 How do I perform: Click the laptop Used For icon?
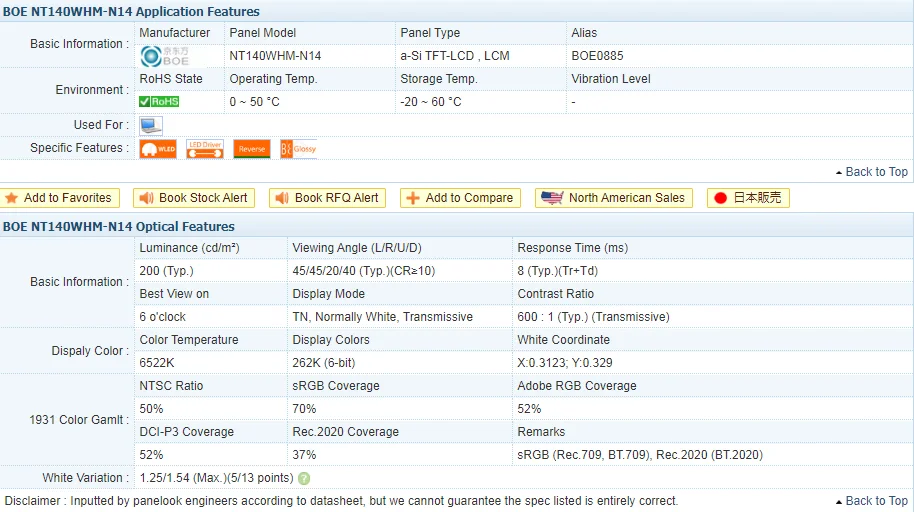coord(151,126)
